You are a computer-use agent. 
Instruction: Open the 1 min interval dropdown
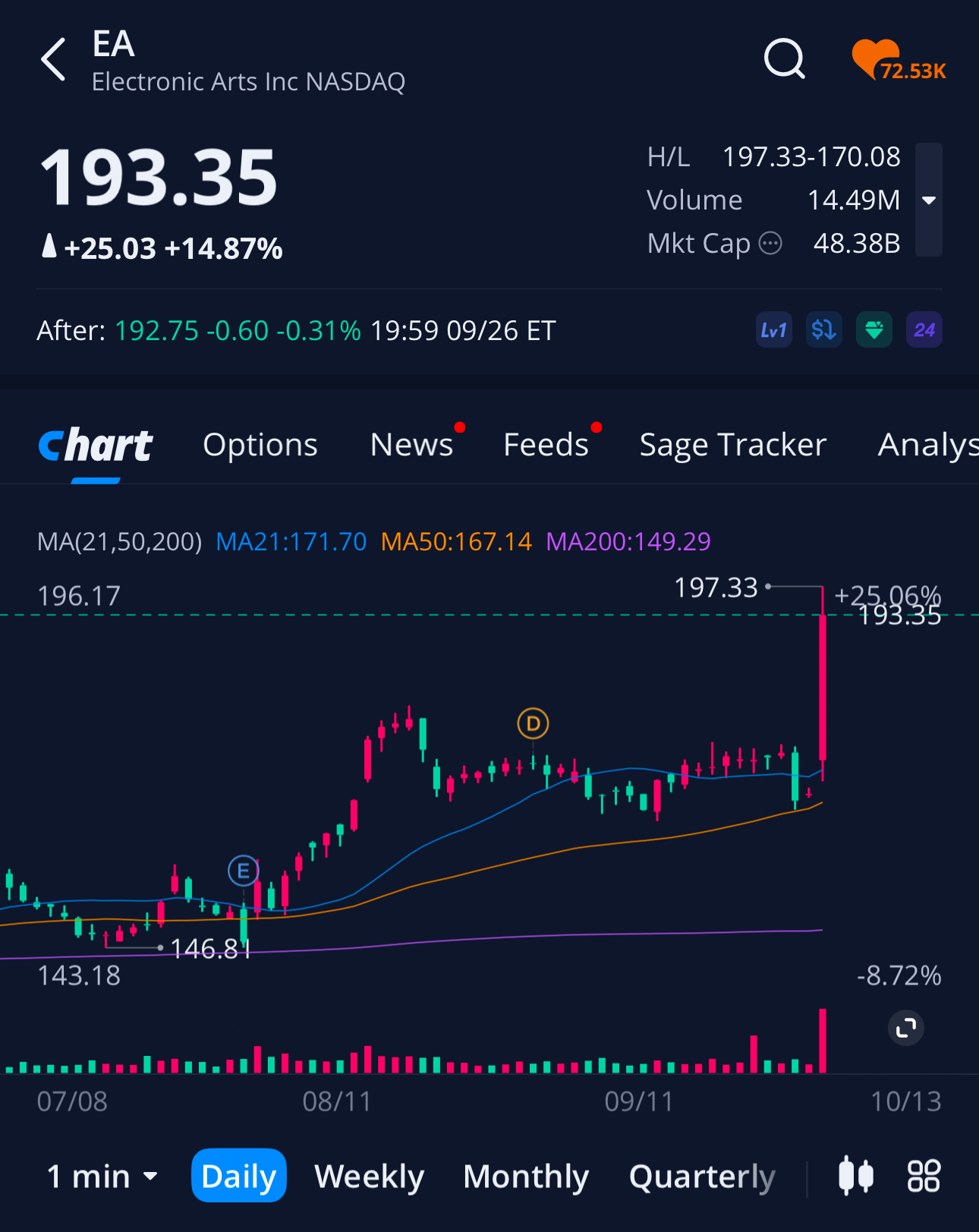pyautogui.click(x=102, y=1177)
